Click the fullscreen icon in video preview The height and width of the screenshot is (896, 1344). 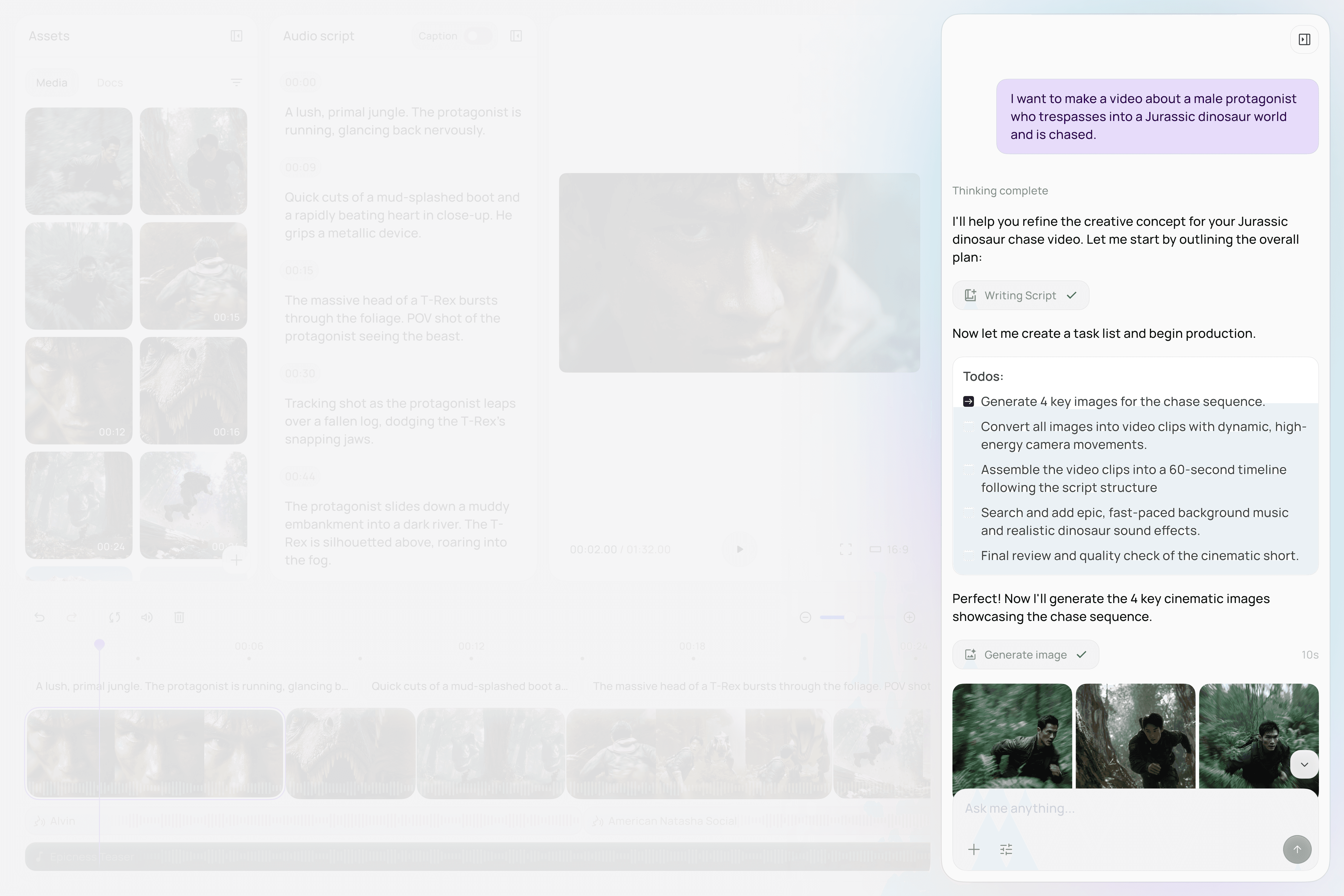coord(846,549)
